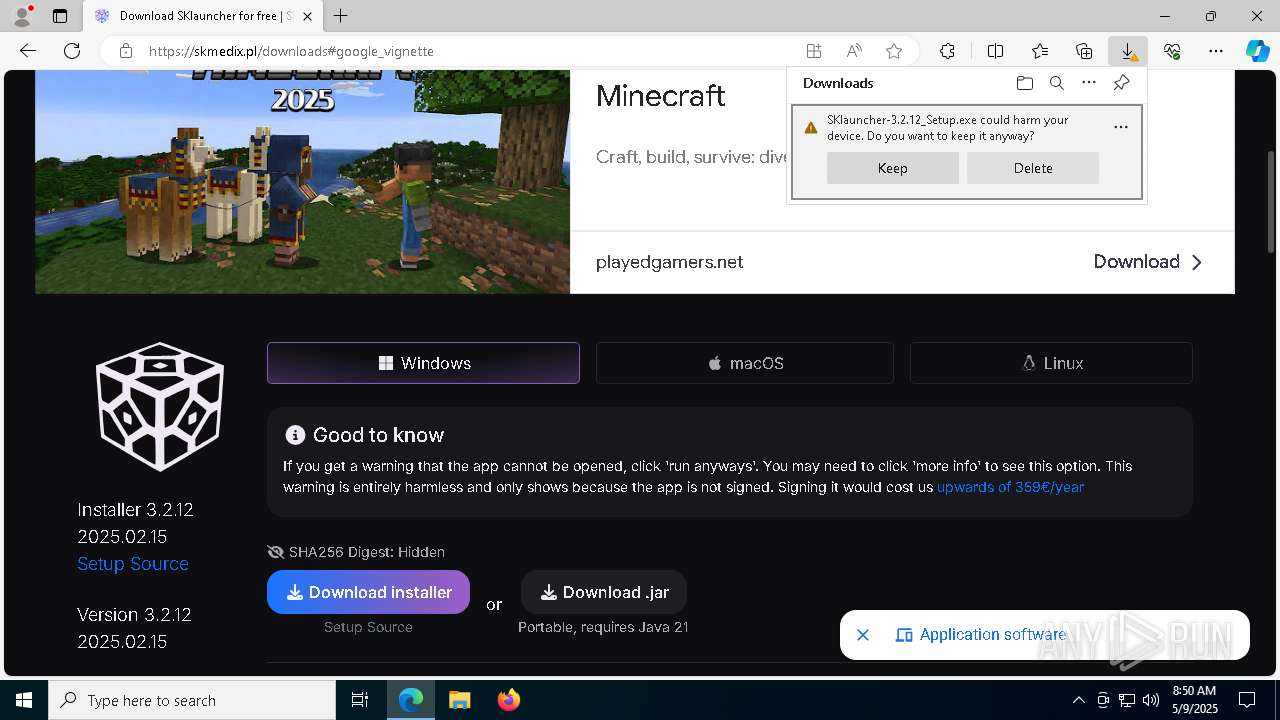The width and height of the screenshot is (1280, 720).
Task: Pin the Downloads panel
Action: [1121, 83]
